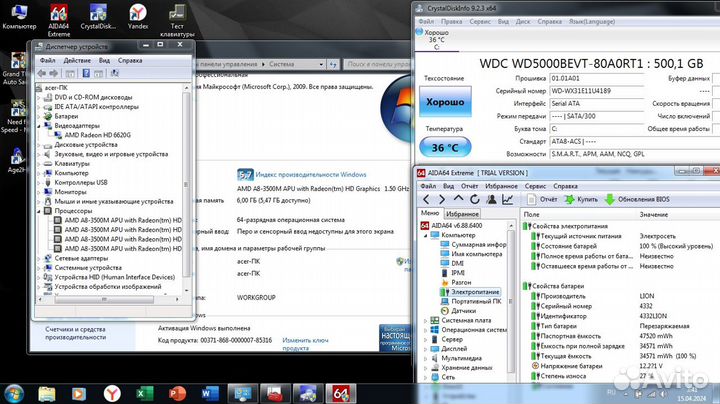
Task: Click the Windows Start button
Action: pyautogui.click(x=13, y=392)
